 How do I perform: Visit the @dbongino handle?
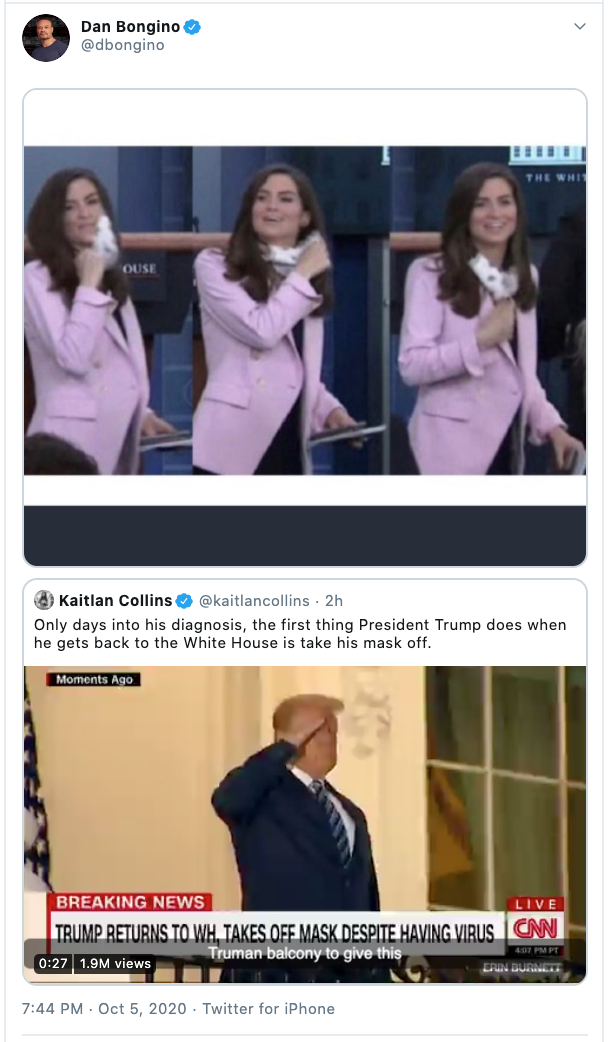pyautogui.click(x=122, y=45)
